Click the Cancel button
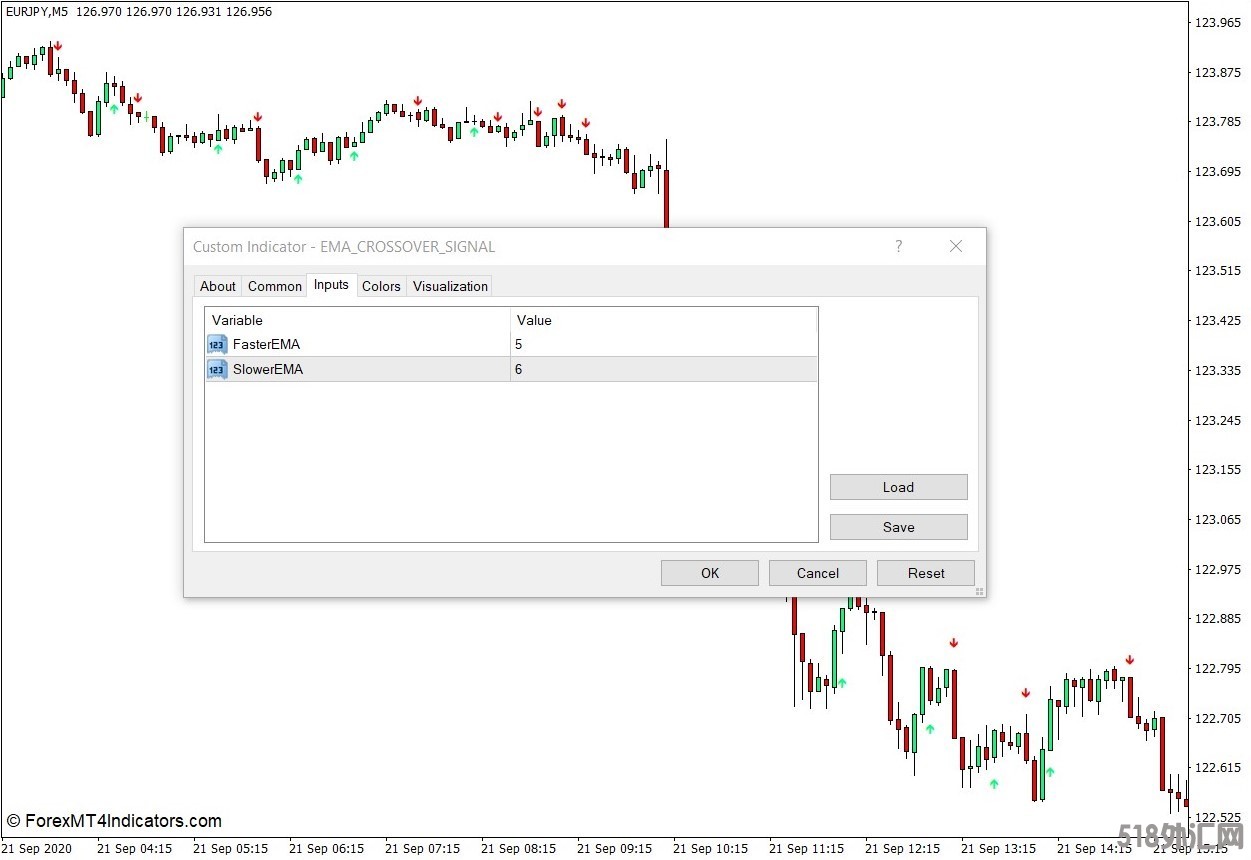This screenshot has width=1251, height=860. (817, 573)
